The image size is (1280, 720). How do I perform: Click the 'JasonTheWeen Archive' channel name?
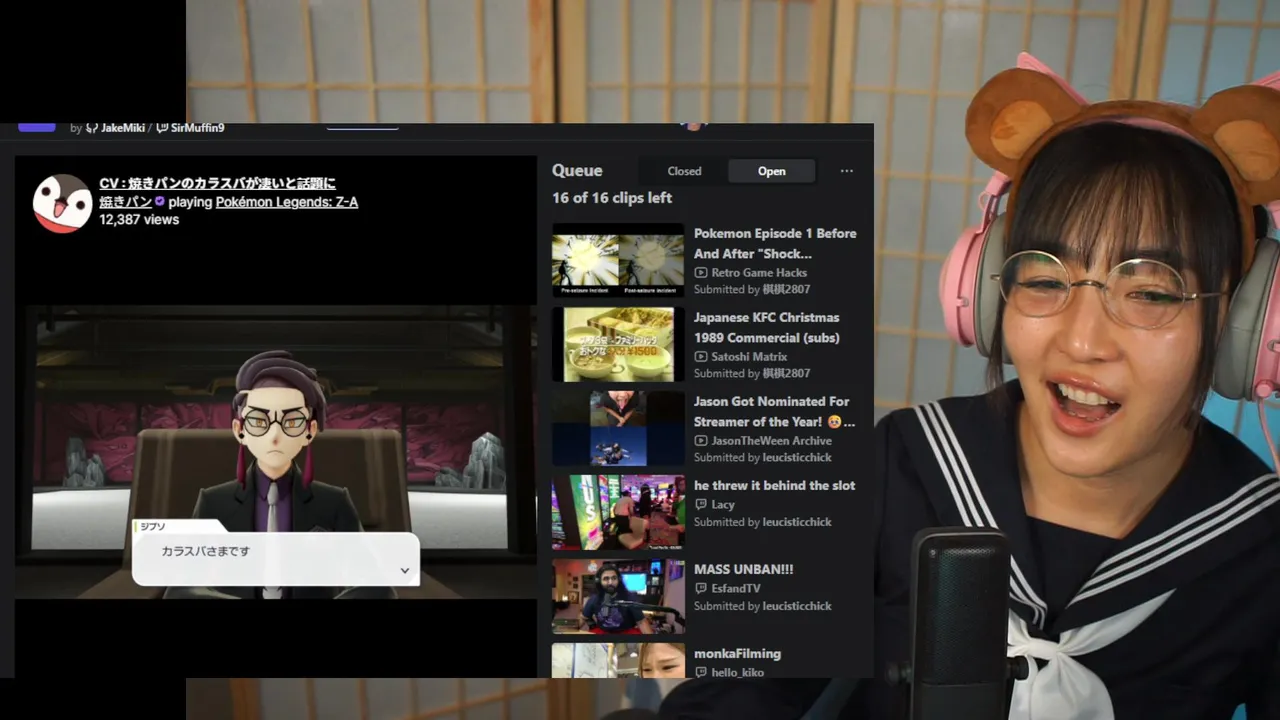(x=771, y=440)
